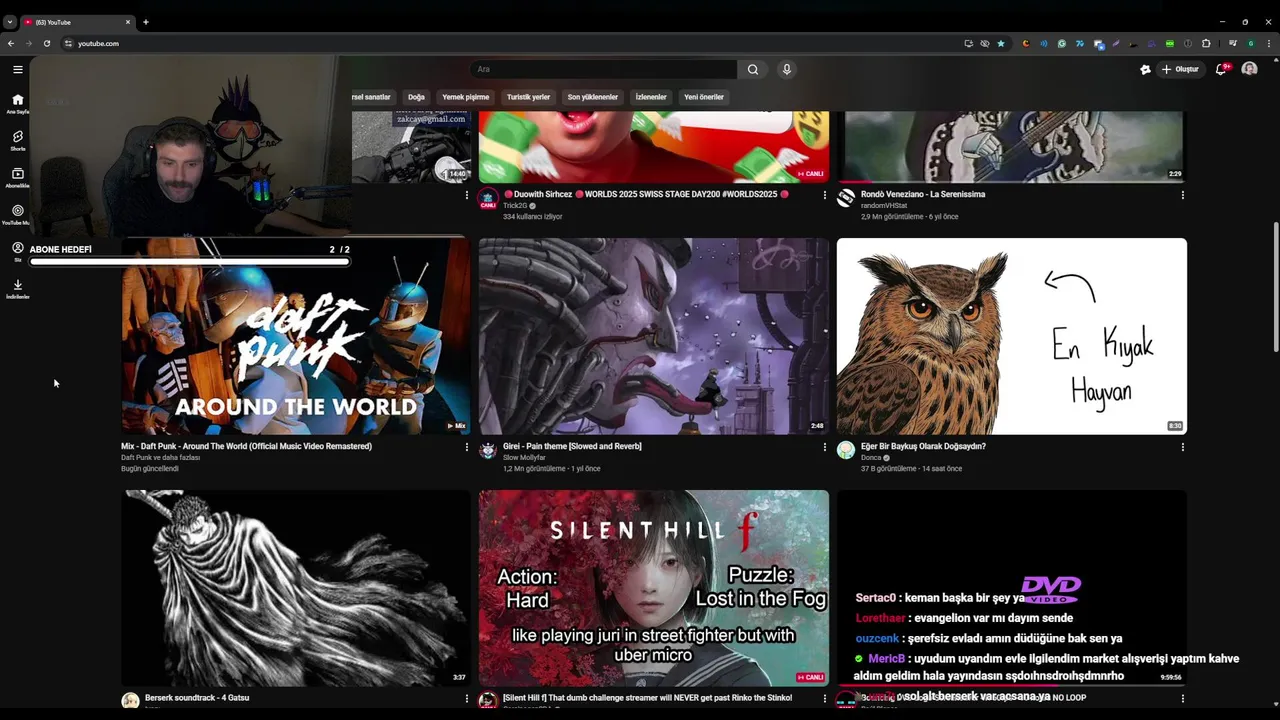Click the install app icon in address bar

[968, 43]
